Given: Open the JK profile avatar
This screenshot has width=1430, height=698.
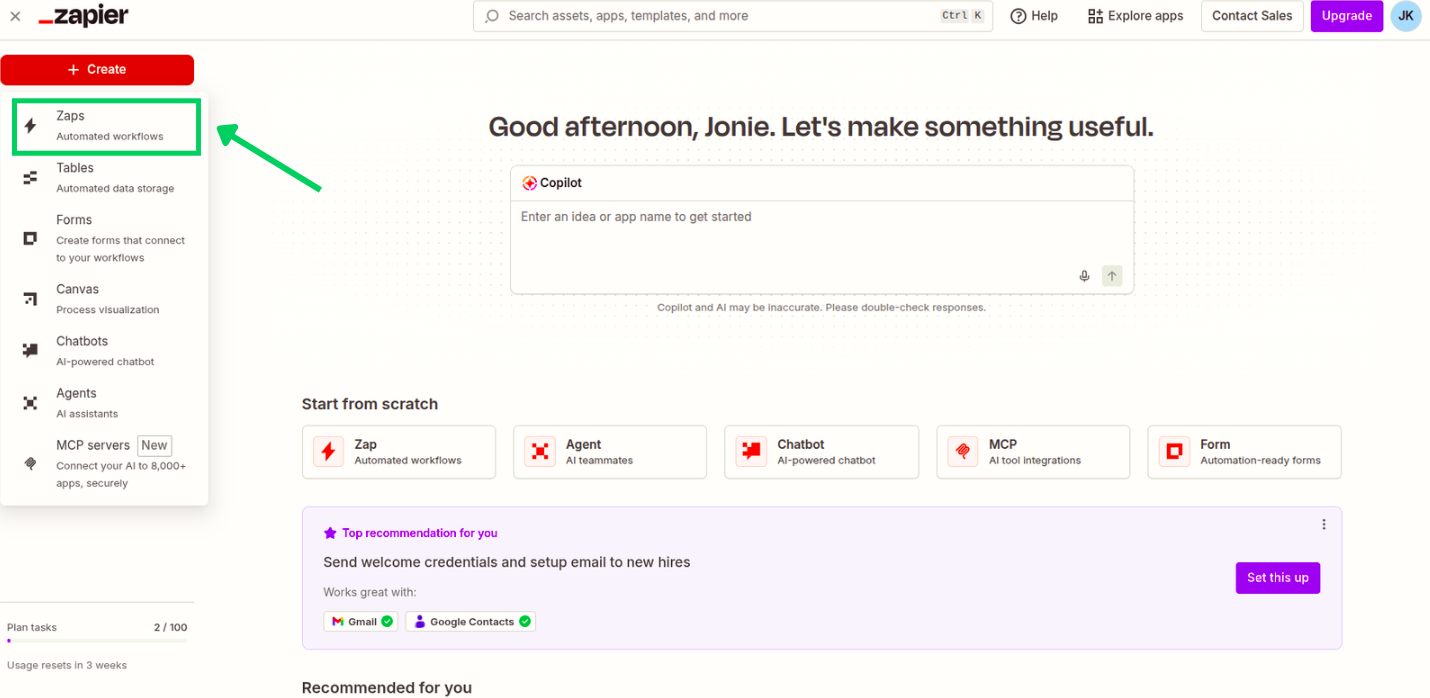Looking at the screenshot, I should pos(1405,16).
